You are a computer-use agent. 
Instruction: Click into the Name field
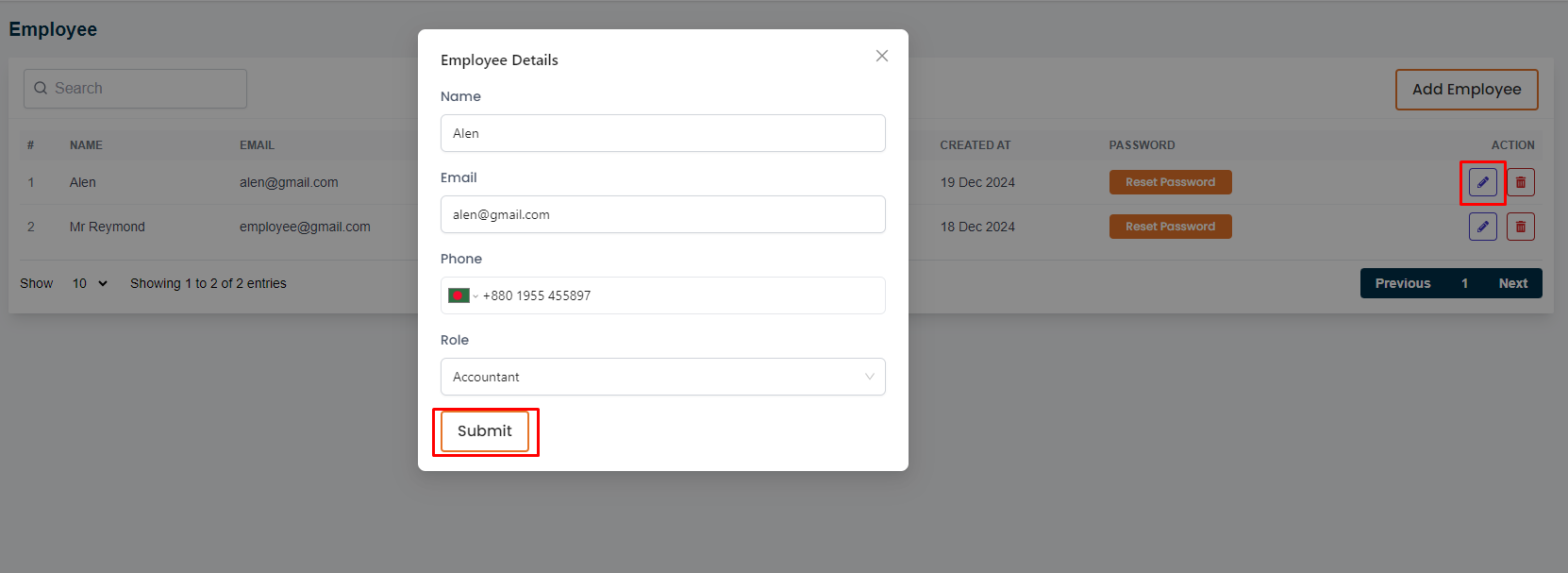click(x=662, y=133)
